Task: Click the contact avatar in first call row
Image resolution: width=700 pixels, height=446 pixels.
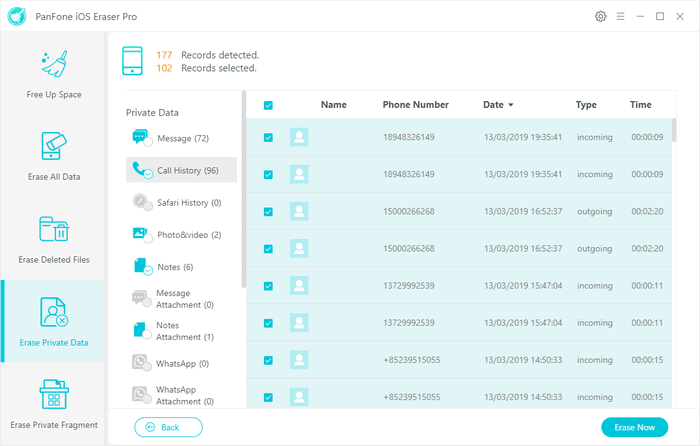Action: coord(299,137)
